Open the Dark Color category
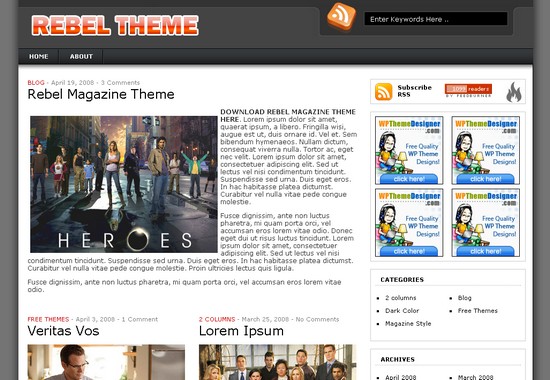Screen dimensions: 550x380 [x=402, y=311]
